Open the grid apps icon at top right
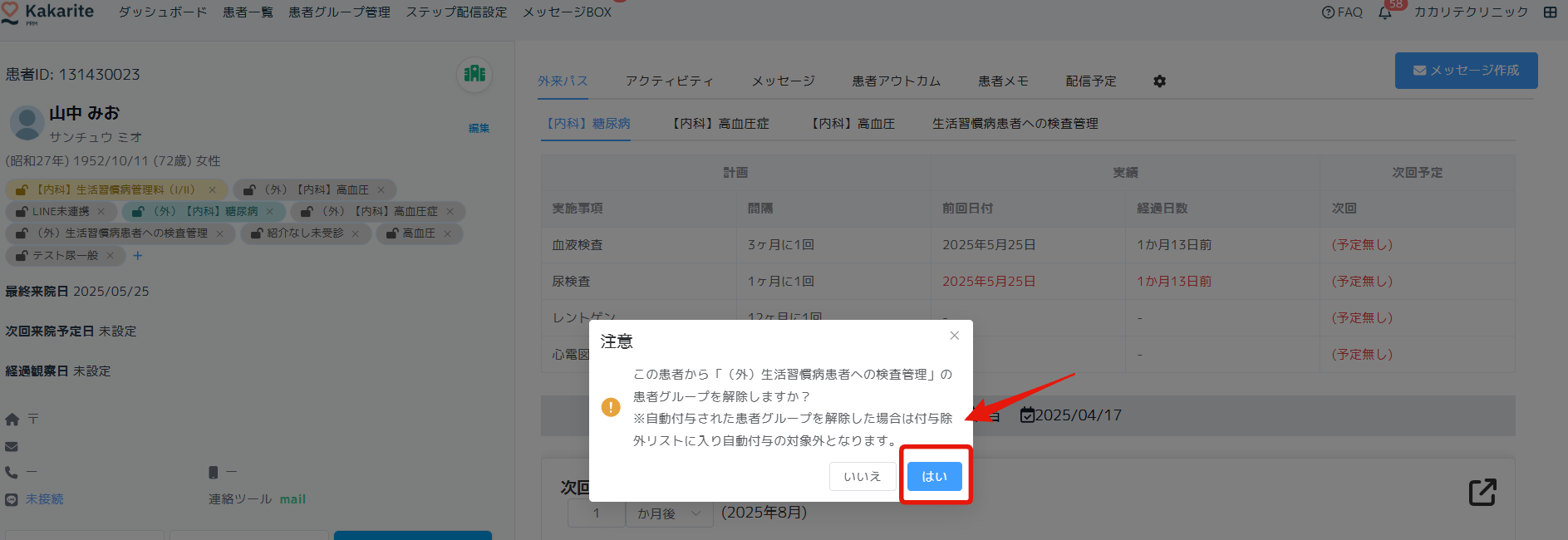Screen dimensions: 1568x540 click(x=1551, y=12)
